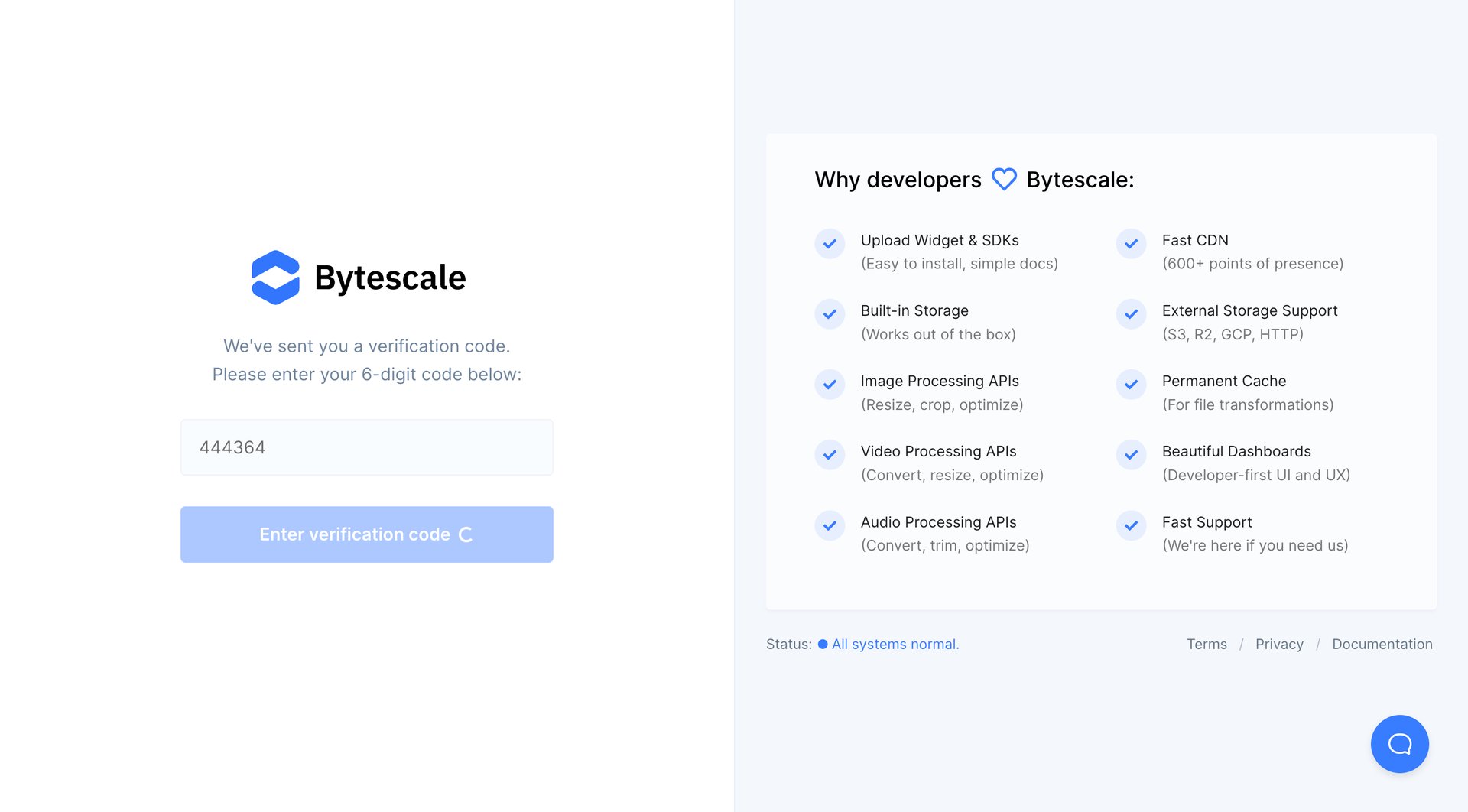Click the checkmark beside Video Processing APIs

pyautogui.click(x=829, y=455)
